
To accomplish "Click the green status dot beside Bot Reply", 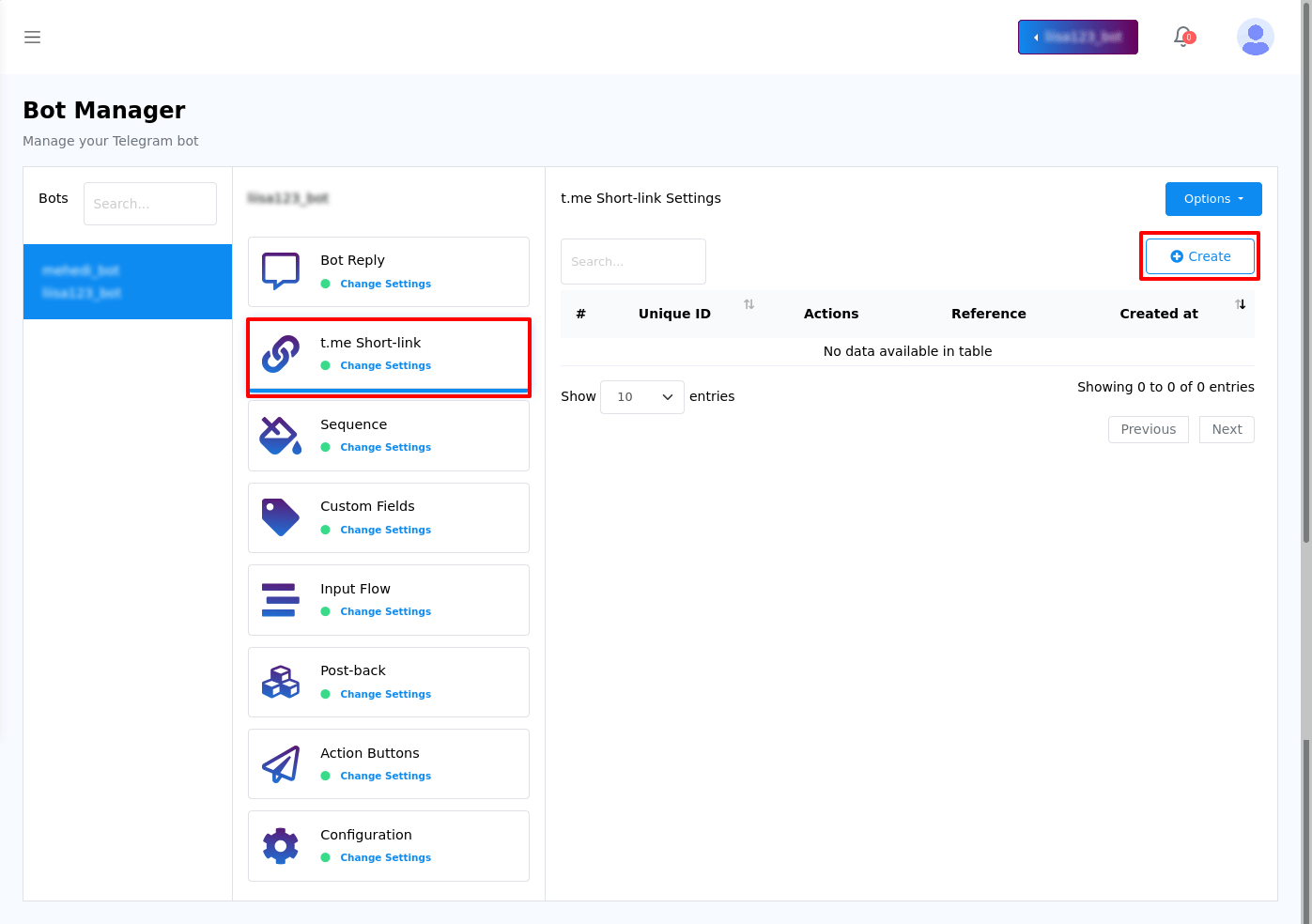I will (x=327, y=283).
